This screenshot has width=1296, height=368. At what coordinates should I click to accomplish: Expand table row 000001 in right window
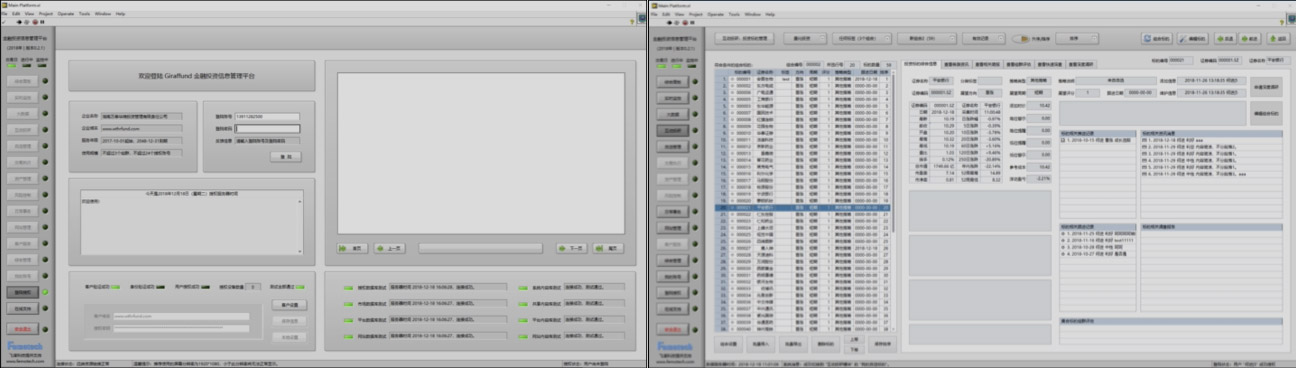[732, 79]
